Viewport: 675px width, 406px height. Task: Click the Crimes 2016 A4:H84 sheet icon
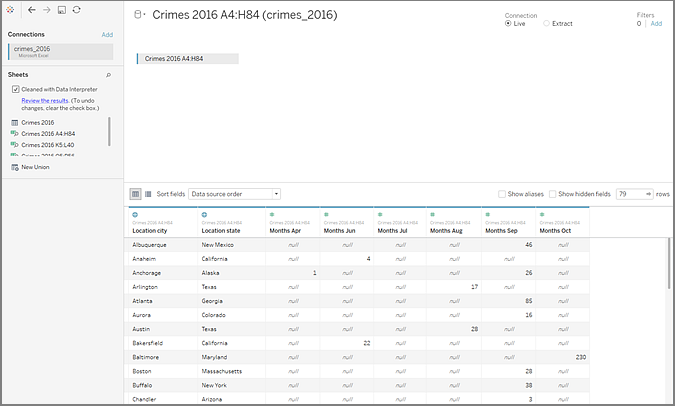click(15, 134)
